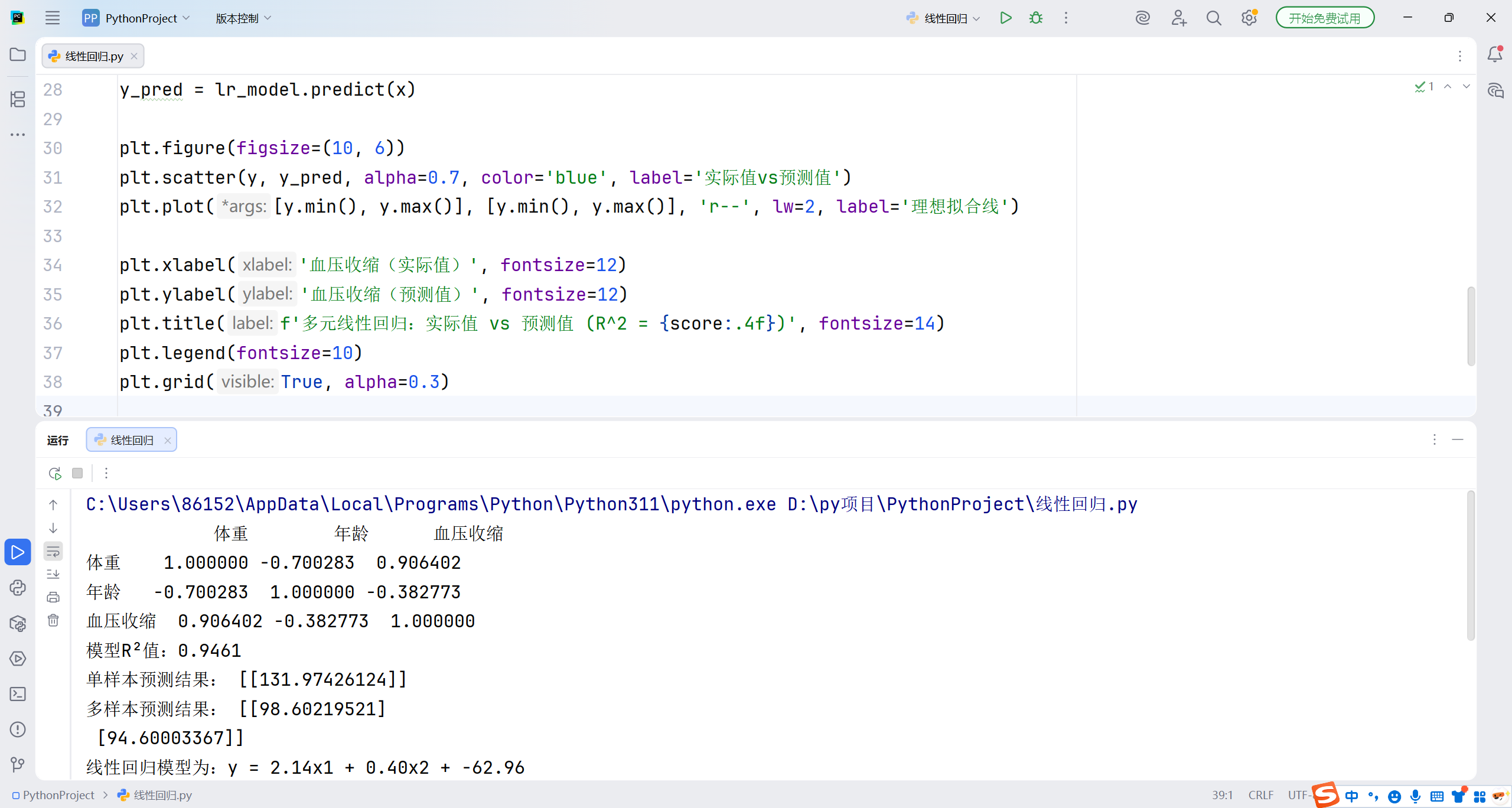Viewport: 1512px width, 808px height.
Task: Open the Project folder tool window
Action: [x=18, y=54]
